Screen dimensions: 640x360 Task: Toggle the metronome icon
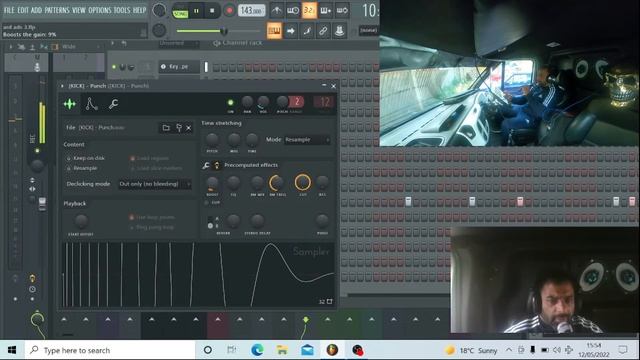click(x=277, y=11)
